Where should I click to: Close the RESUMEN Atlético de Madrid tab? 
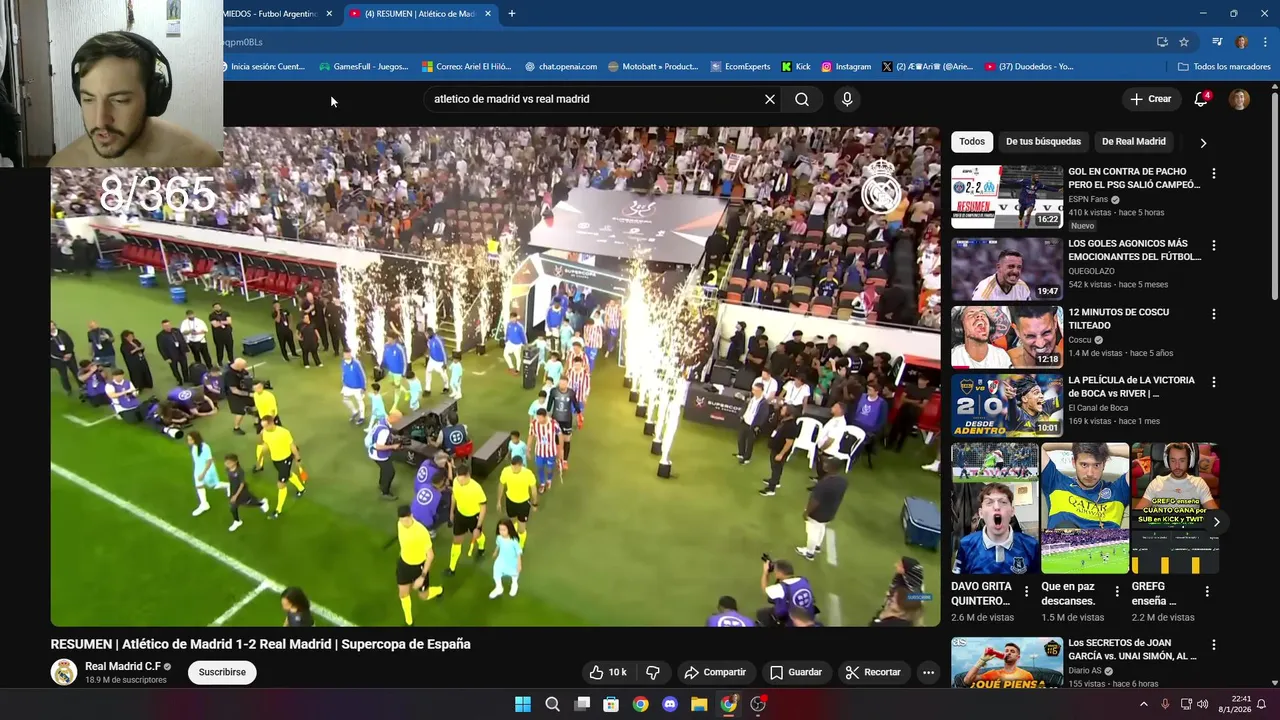point(488,14)
